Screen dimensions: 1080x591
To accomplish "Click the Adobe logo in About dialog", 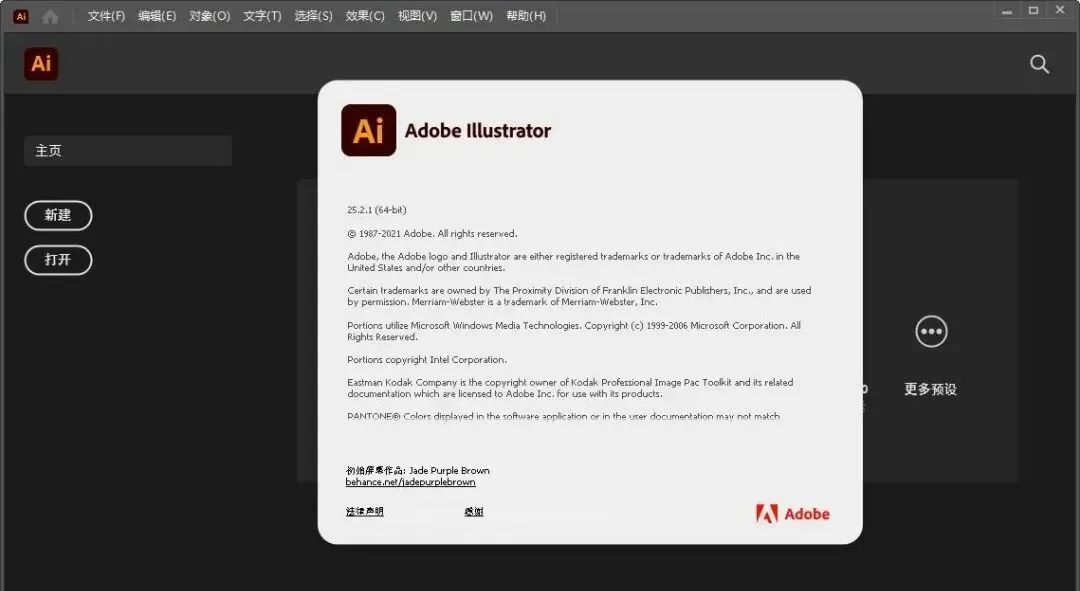I will tap(793, 514).
